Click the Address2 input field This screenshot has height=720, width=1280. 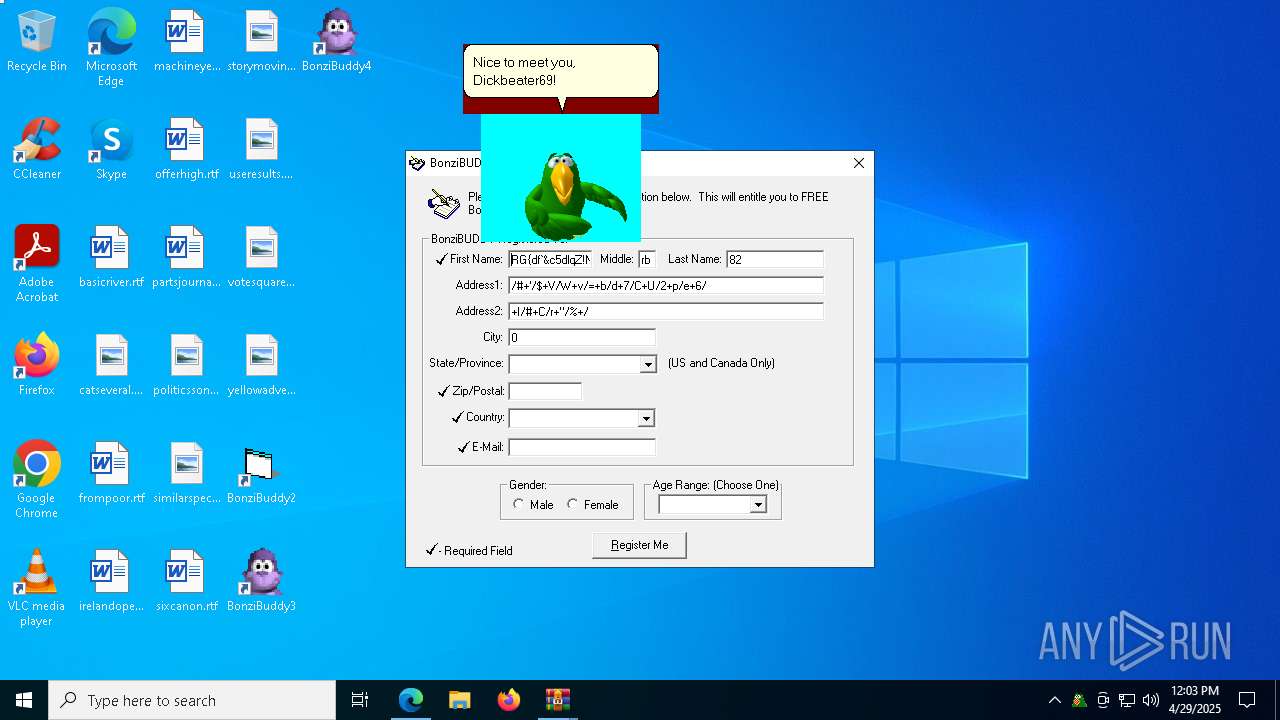point(666,311)
